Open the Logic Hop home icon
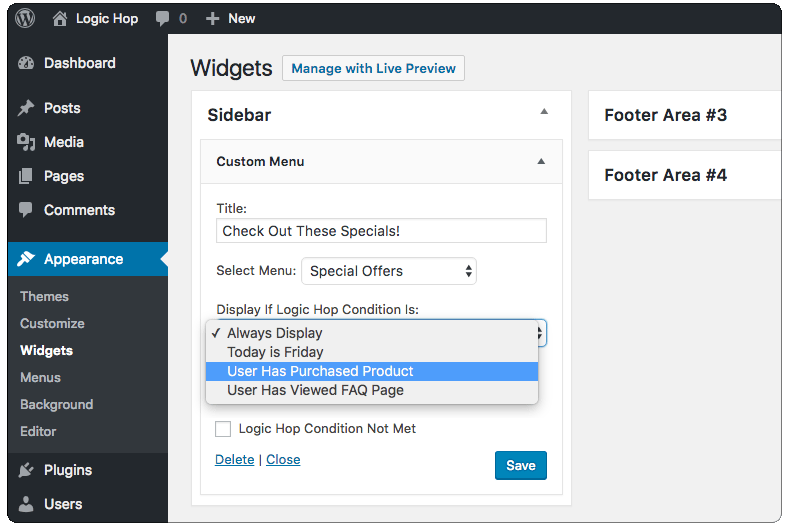This screenshot has height=530, width=790. (x=59, y=19)
